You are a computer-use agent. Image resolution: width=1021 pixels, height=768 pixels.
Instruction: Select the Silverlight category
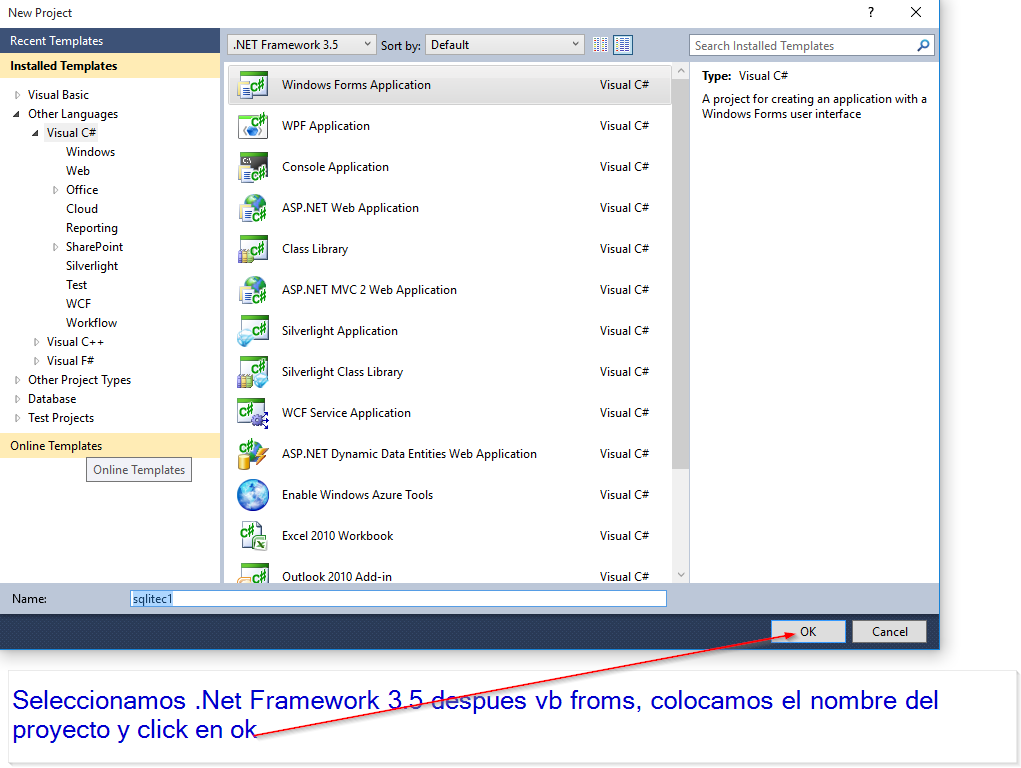click(x=92, y=266)
